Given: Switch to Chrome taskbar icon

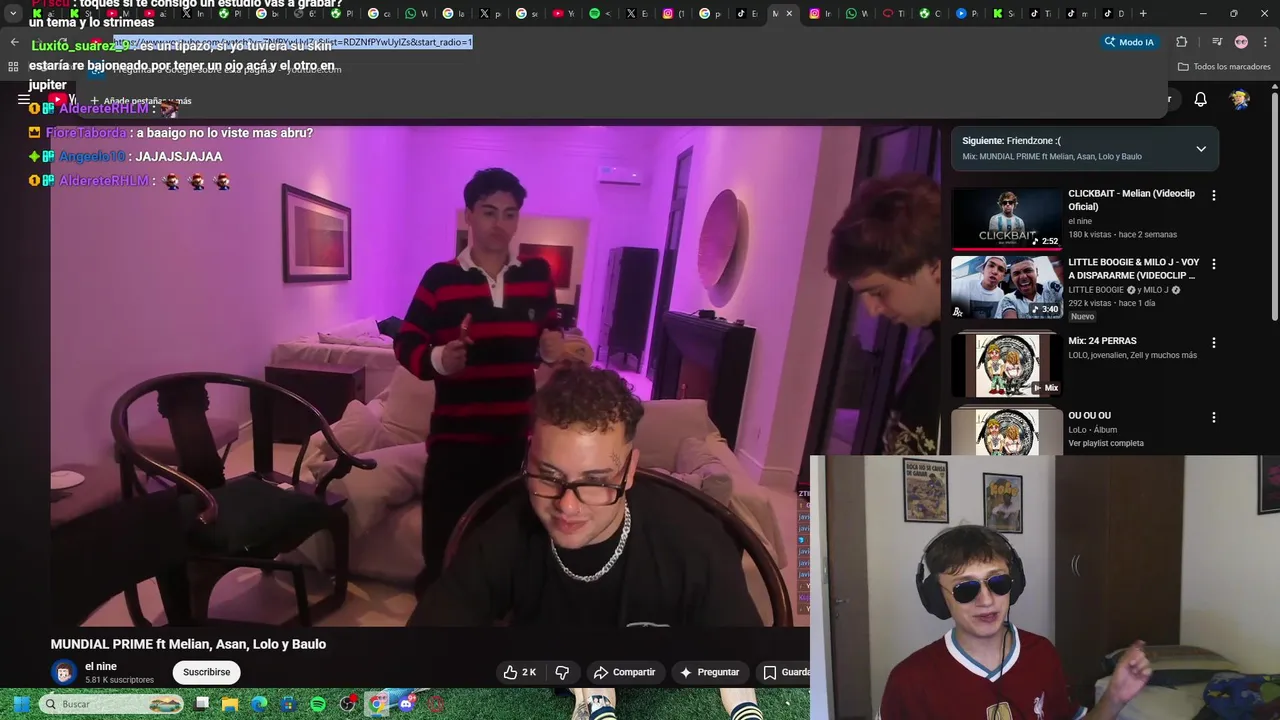Looking at the screenshot, I should pyautogui.click(x=377, y=704).
